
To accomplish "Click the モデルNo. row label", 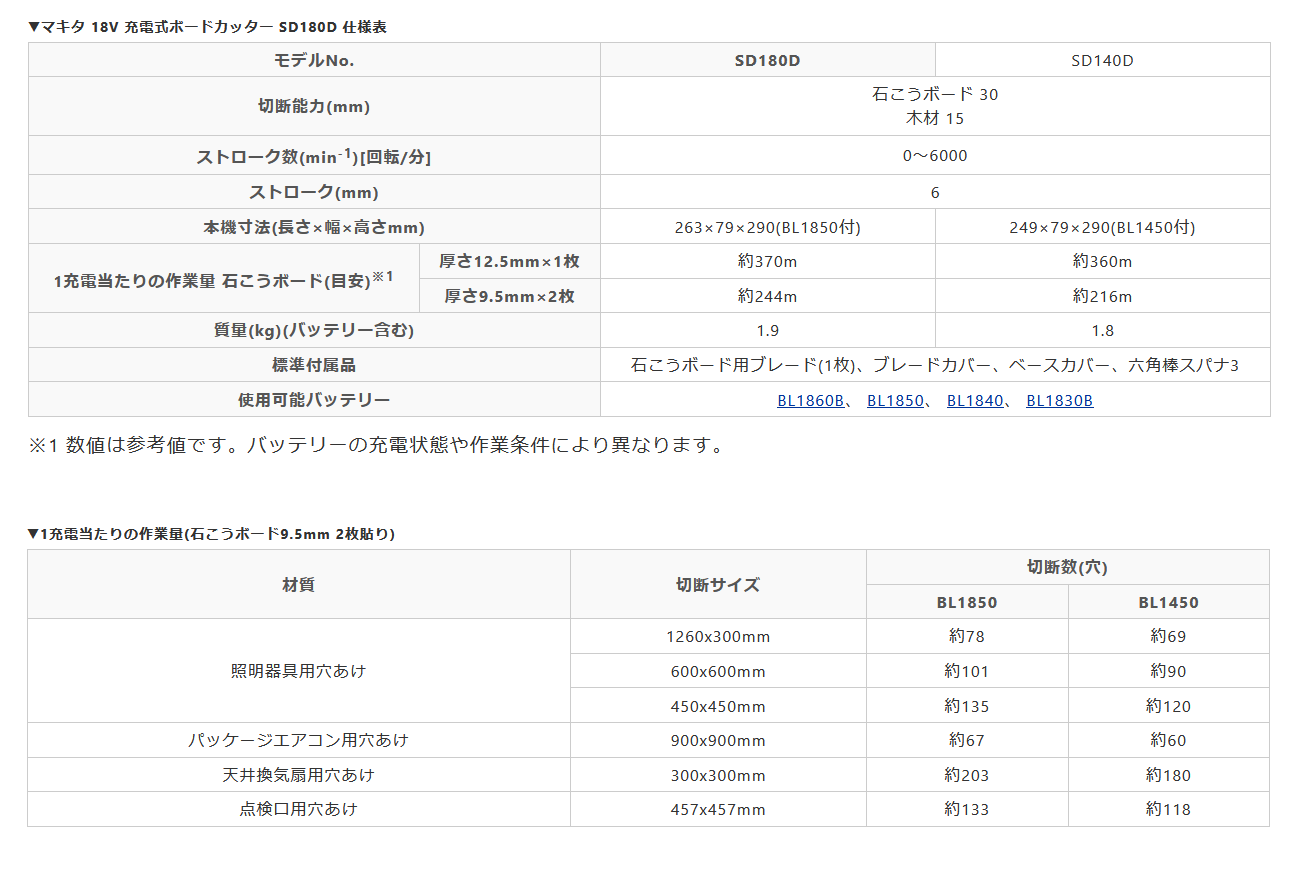I will pos(314,60).
